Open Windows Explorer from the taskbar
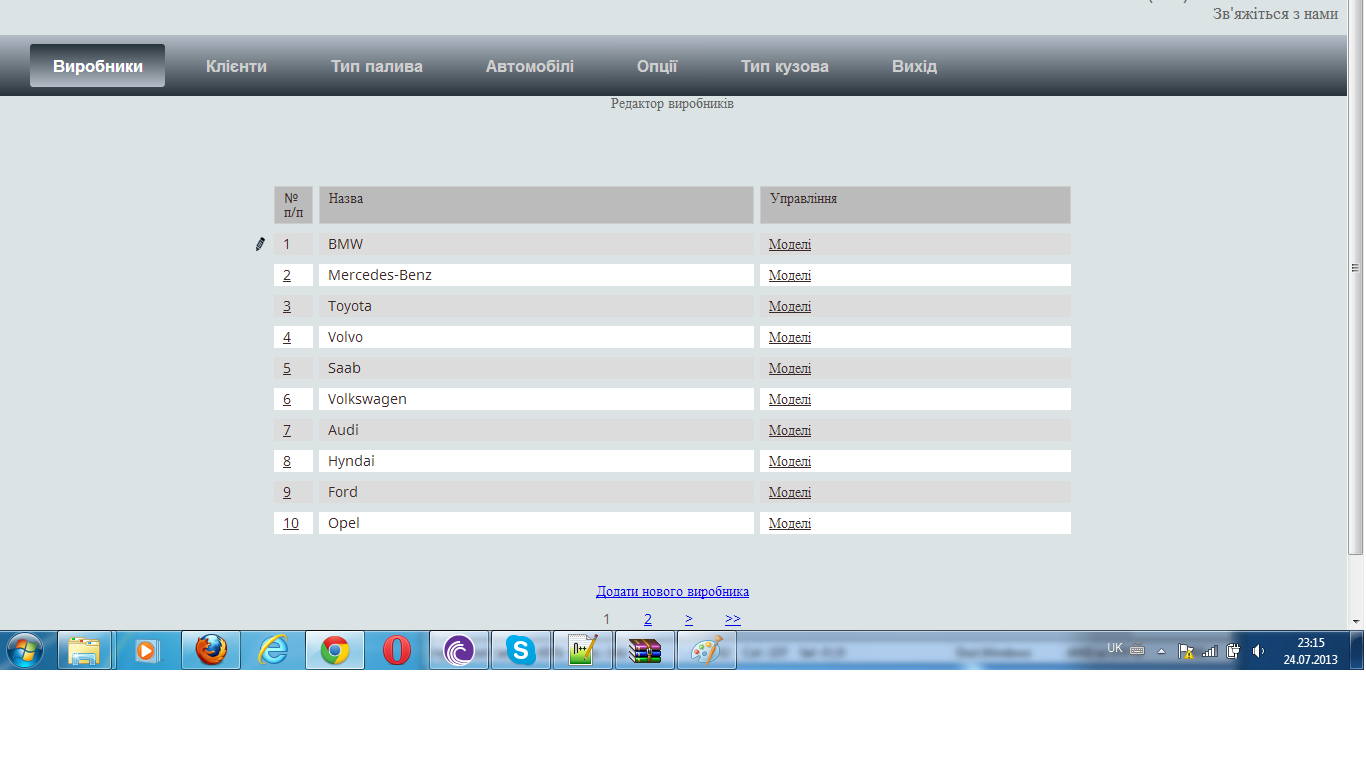 tap(85, 651)
